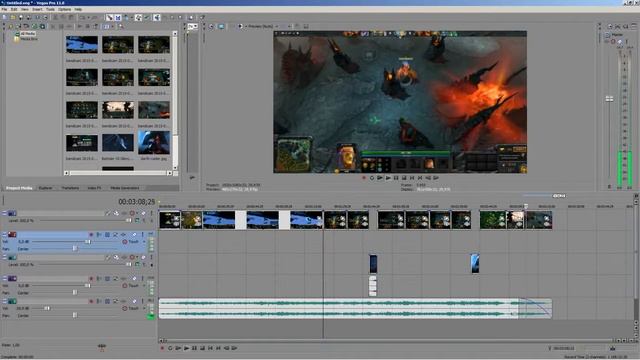The image size is (640, 360).
Task: Open the Project Media views dropdown
Action: [107, 27]
